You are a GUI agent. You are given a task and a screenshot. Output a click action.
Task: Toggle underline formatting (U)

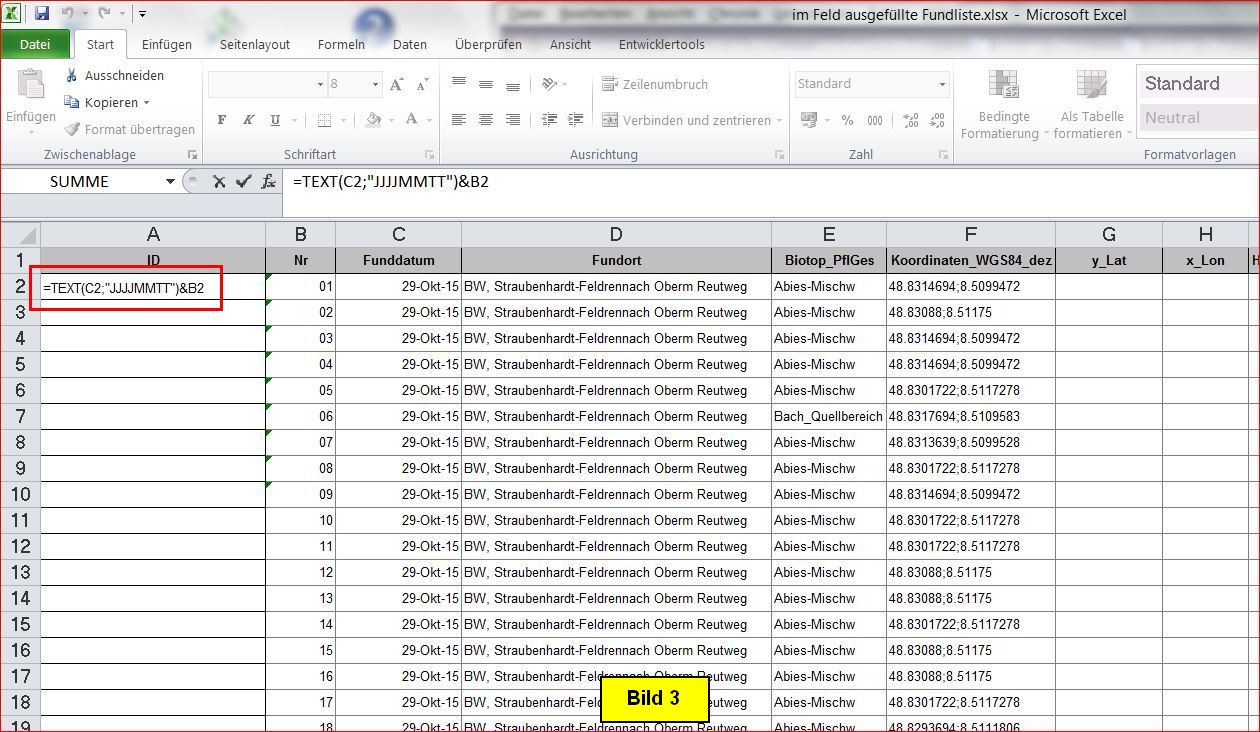coord(275,120)
